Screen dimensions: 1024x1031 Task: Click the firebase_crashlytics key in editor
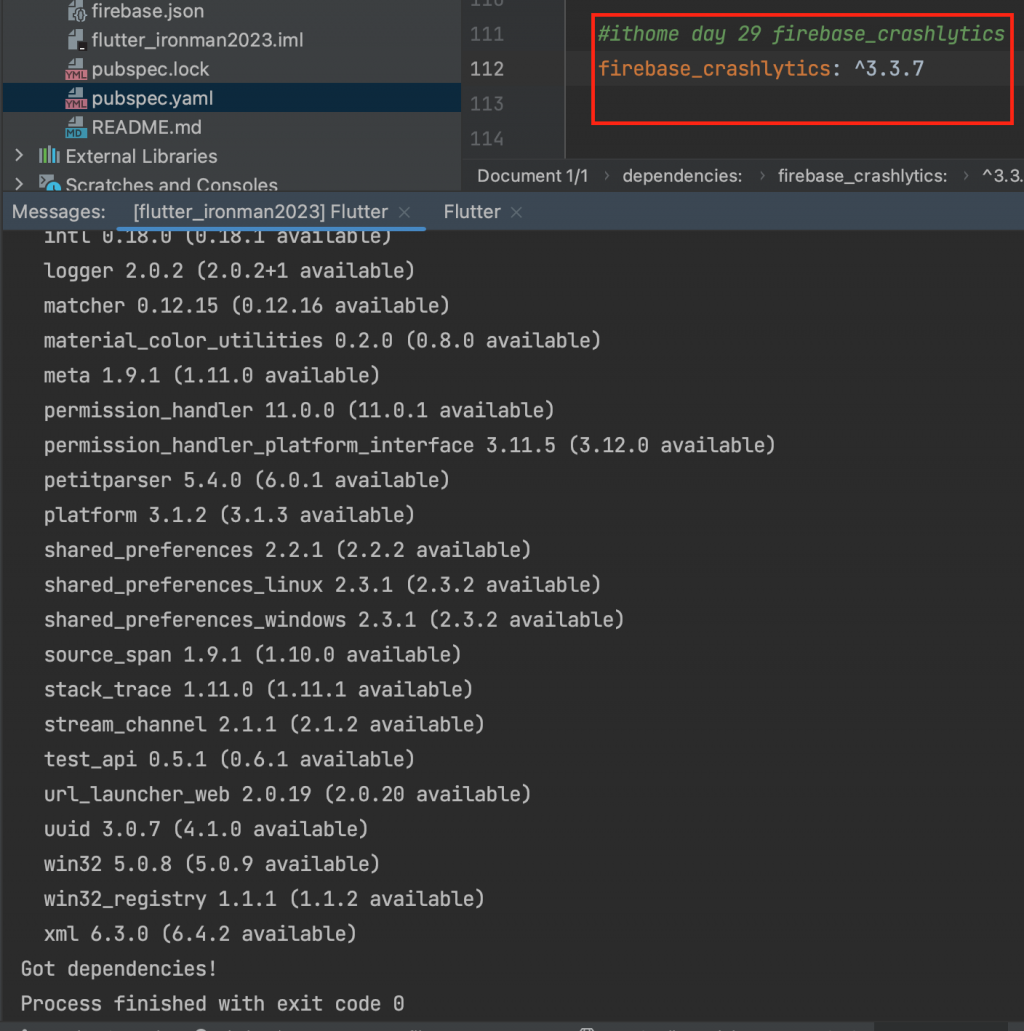(714, 69)
